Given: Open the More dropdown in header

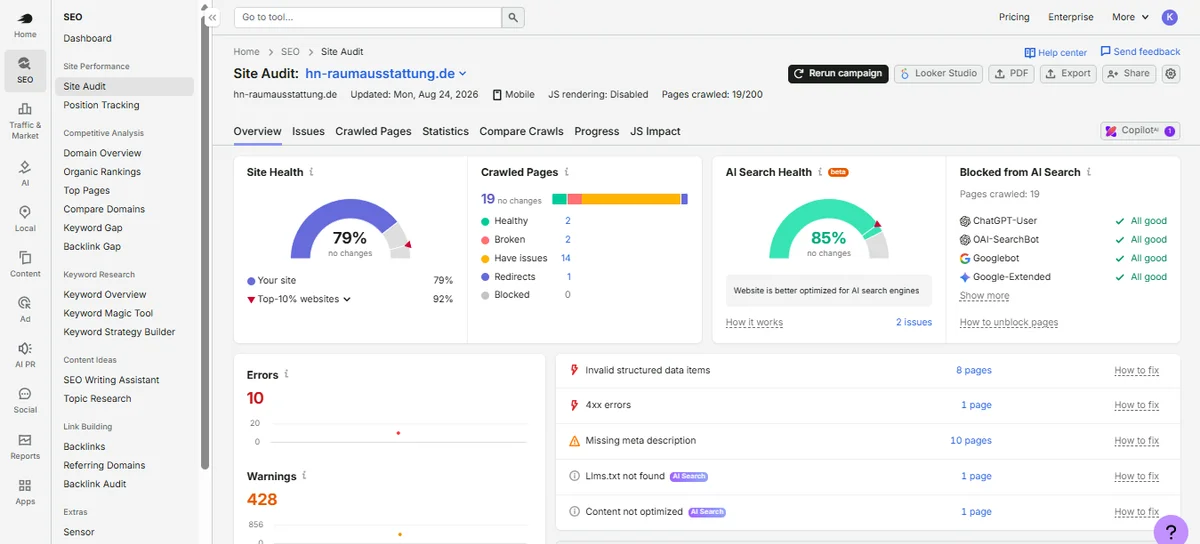Looking at the screenshot, I should pyautogui.click(x=1130, y=17).
